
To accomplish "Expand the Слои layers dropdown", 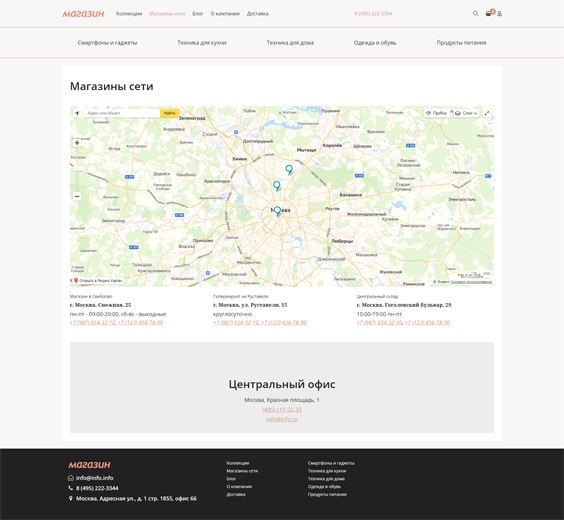I will (x=466, y=113).
